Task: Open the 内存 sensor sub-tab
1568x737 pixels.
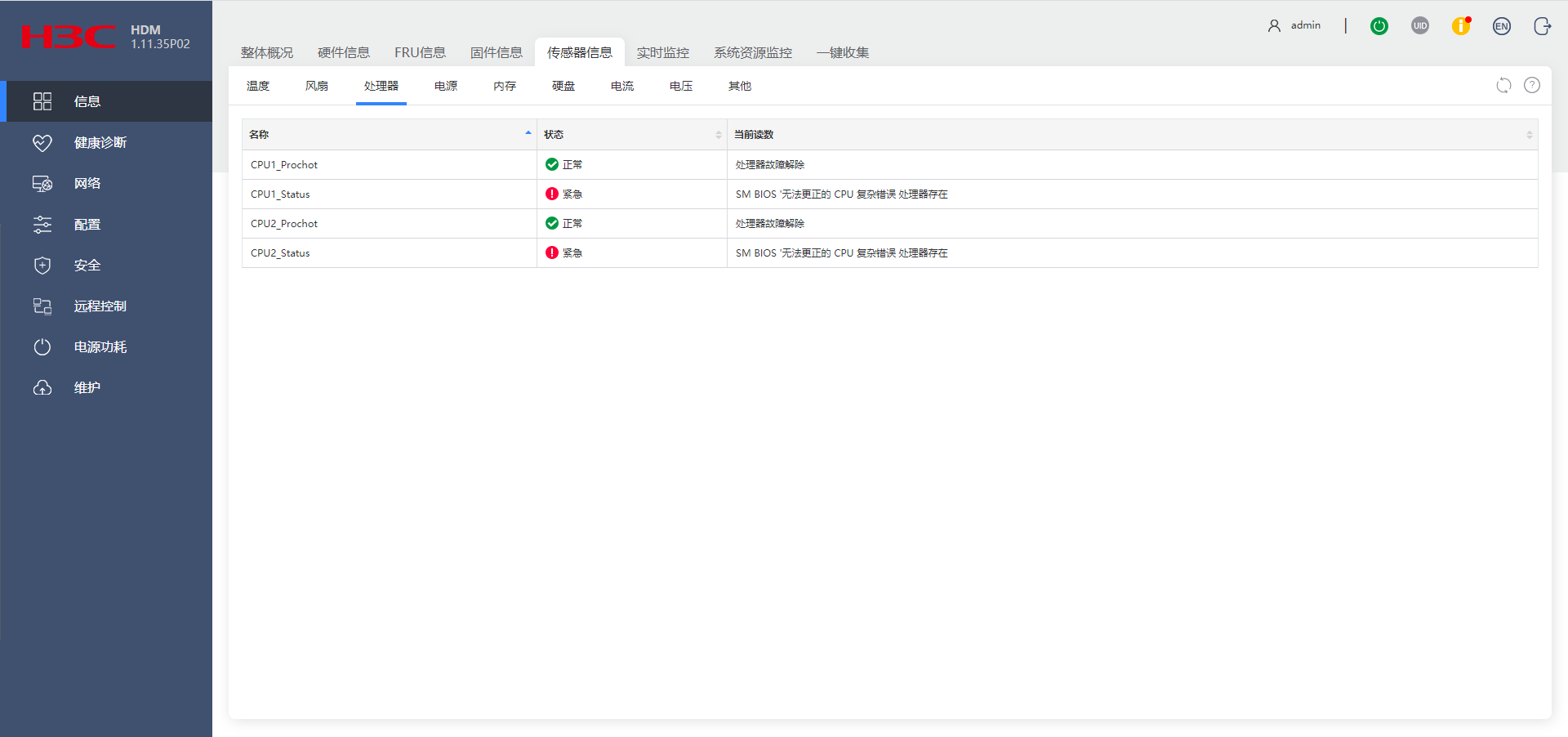Action: 505,86
